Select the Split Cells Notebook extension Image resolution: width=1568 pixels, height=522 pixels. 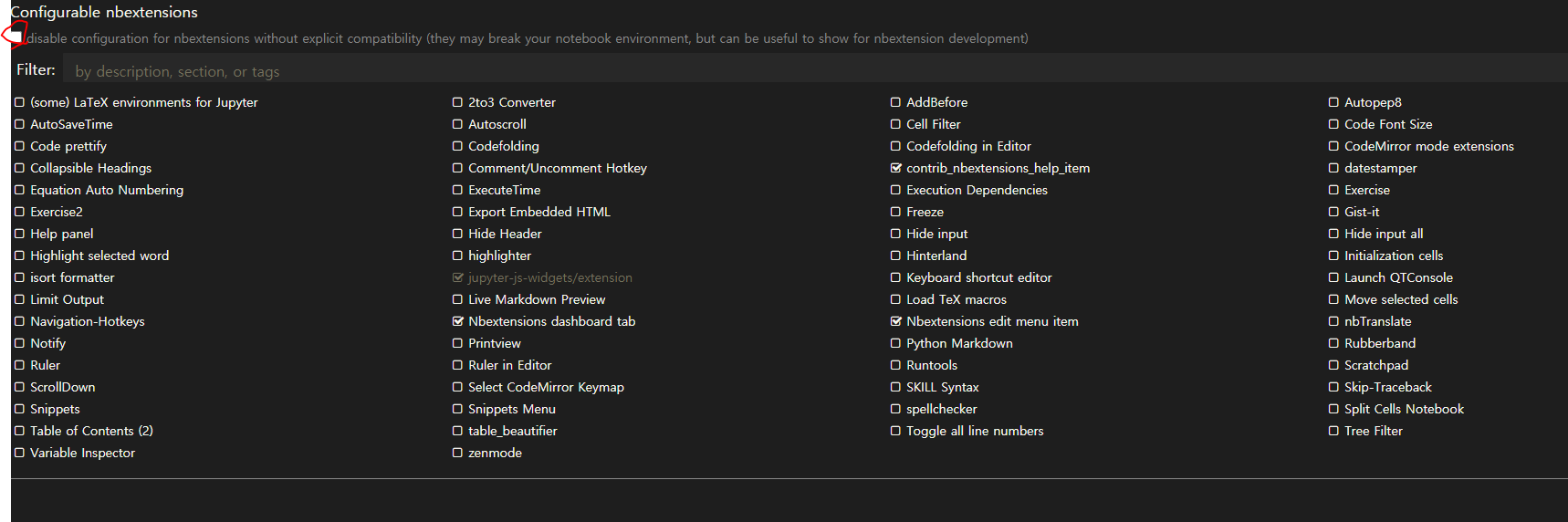point(1405,409)
